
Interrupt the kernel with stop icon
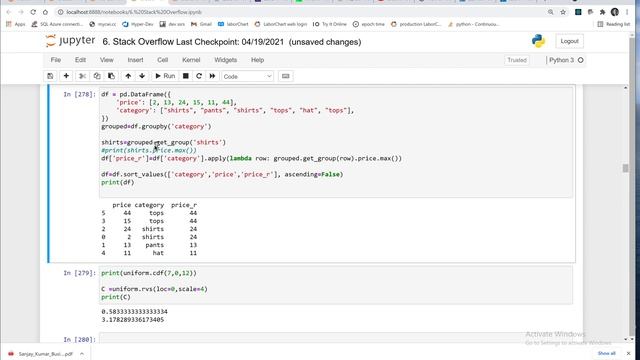click(x=185, y=76)
